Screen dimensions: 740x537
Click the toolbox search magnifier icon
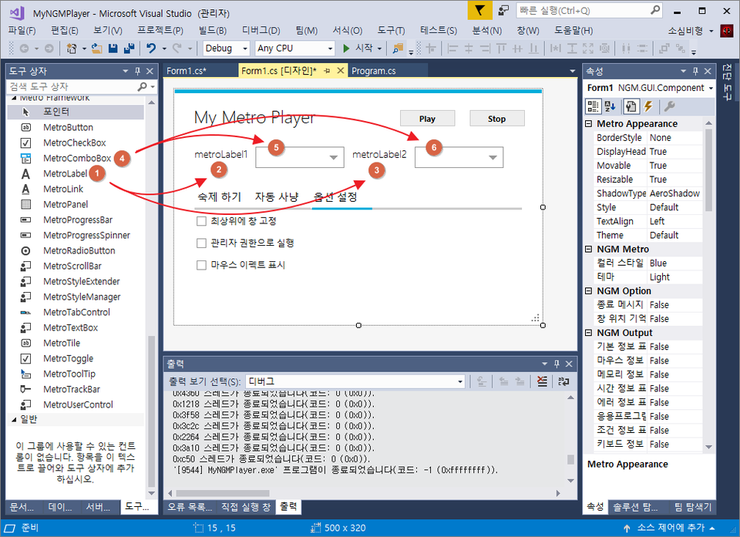point(142,86)
